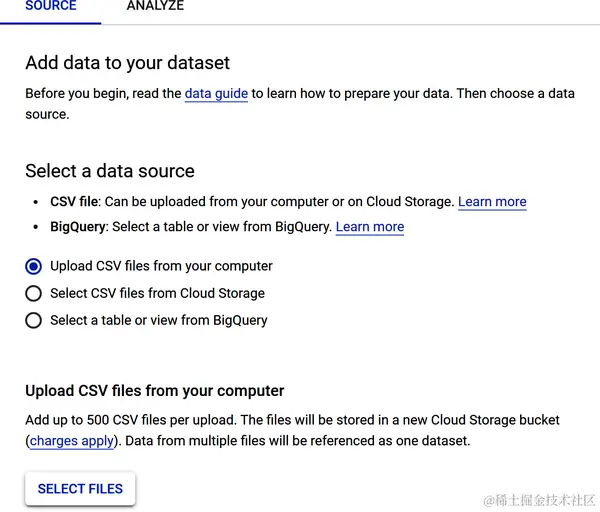The image size is (600, 512).
Task: Select the upload from computer radio button
Action: pos(34,266)
